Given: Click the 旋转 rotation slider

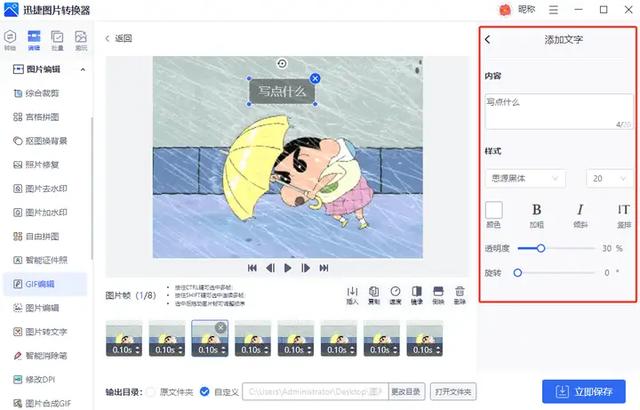Looking at the screenshot, I should point(556,273).
